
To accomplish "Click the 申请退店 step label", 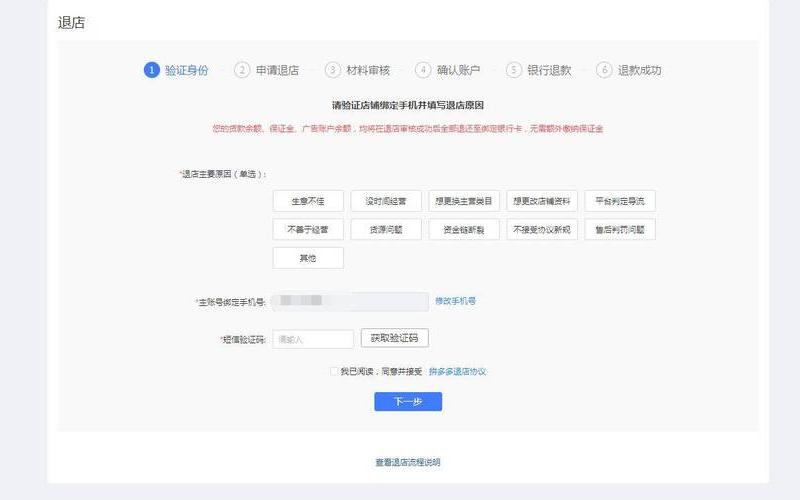I will click(278, 70).
